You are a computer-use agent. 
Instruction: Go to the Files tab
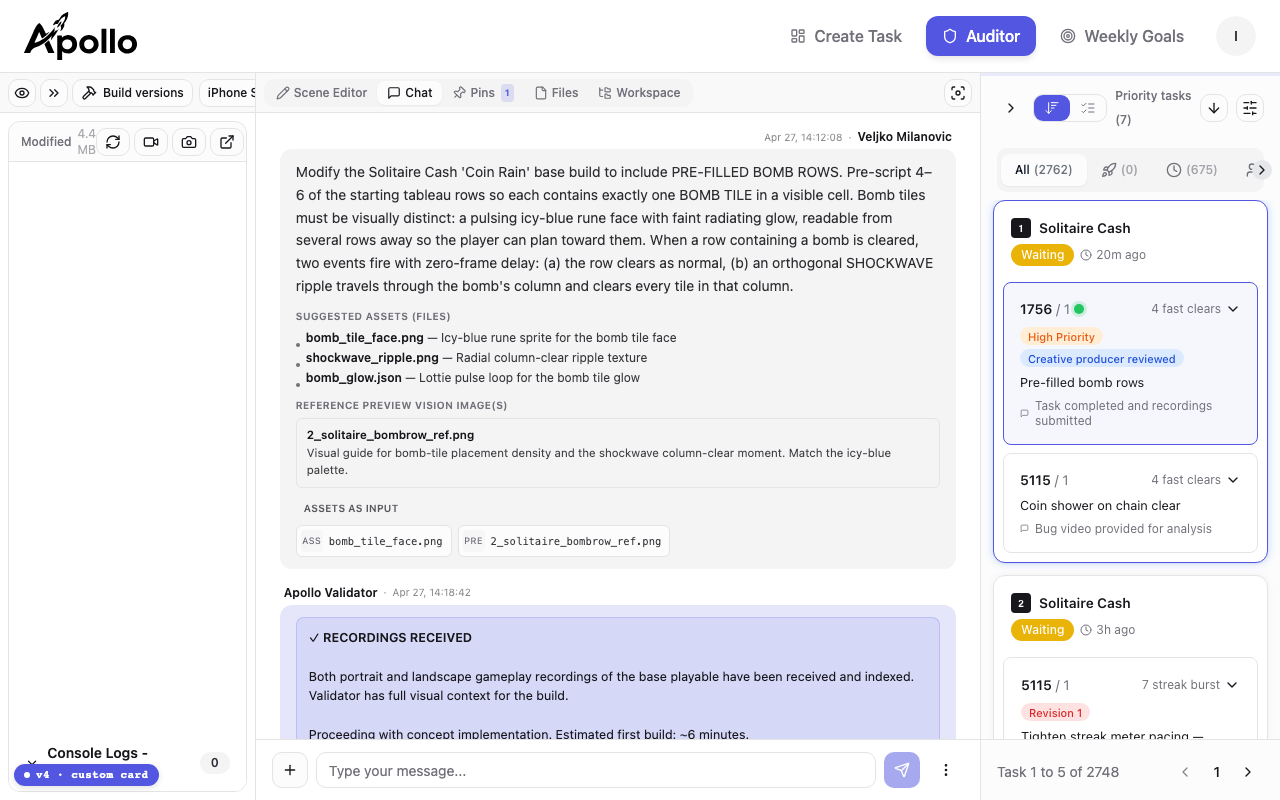coord(557,93)
